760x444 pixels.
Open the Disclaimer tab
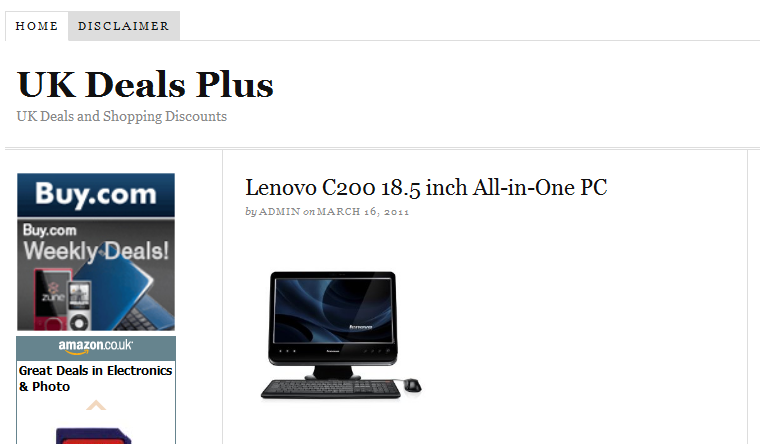(x=124, y=26)
